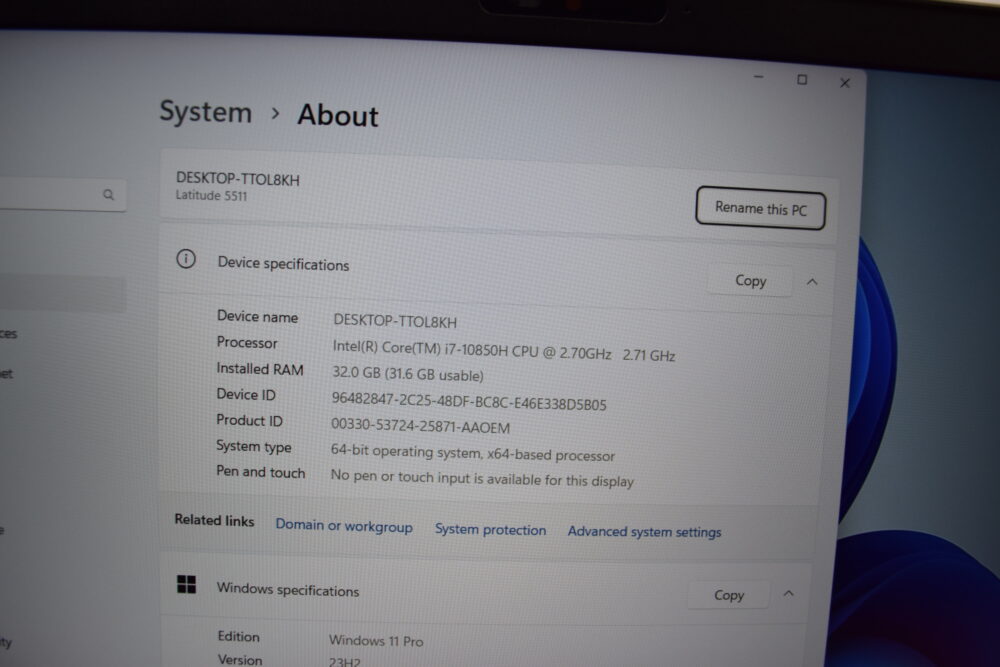Copy the Windows specifications
The image size is (1000, 667).
click(x=729, y=595)
